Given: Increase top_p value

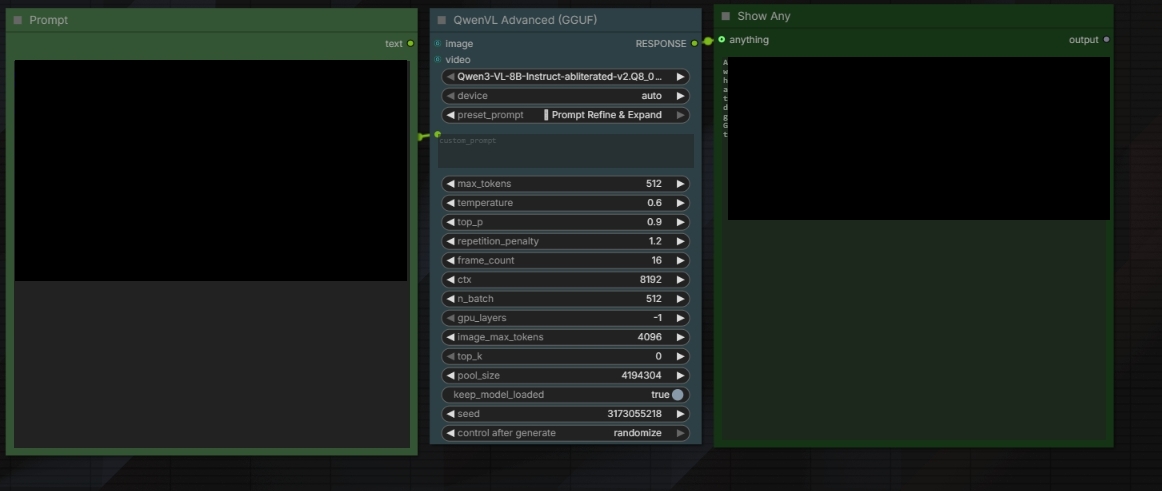Looking at the screenshot, I should click(x=680, y=222).
